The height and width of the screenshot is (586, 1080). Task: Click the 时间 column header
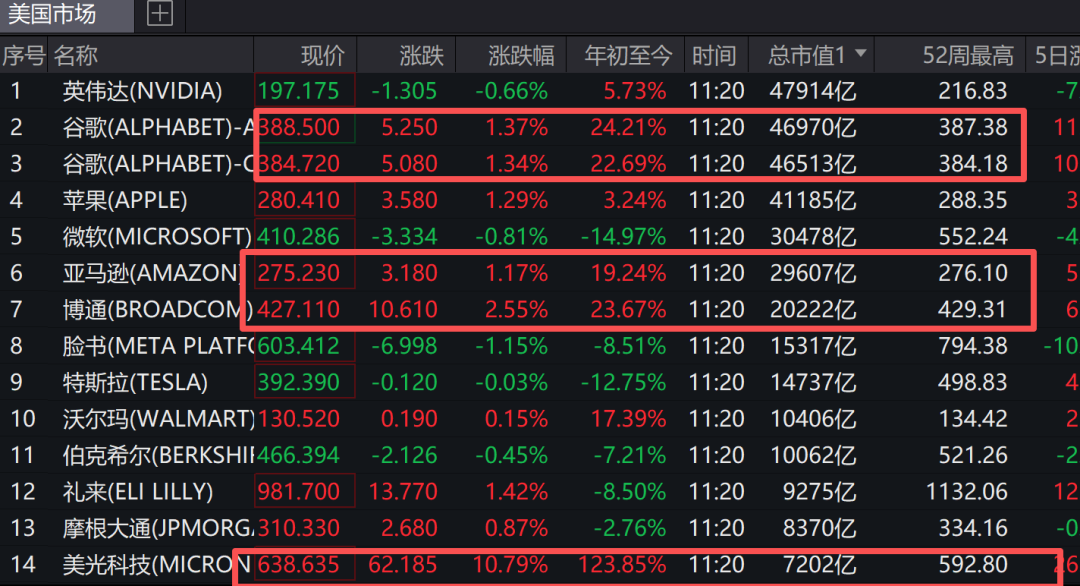pos(714,56)
